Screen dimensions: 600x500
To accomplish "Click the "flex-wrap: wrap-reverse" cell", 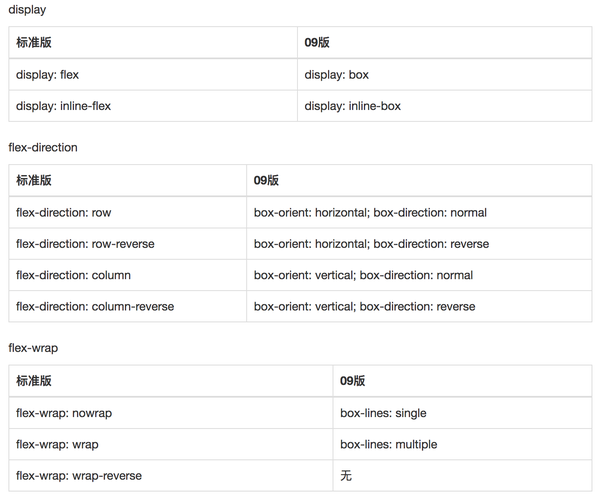I will tap(79, 475).
